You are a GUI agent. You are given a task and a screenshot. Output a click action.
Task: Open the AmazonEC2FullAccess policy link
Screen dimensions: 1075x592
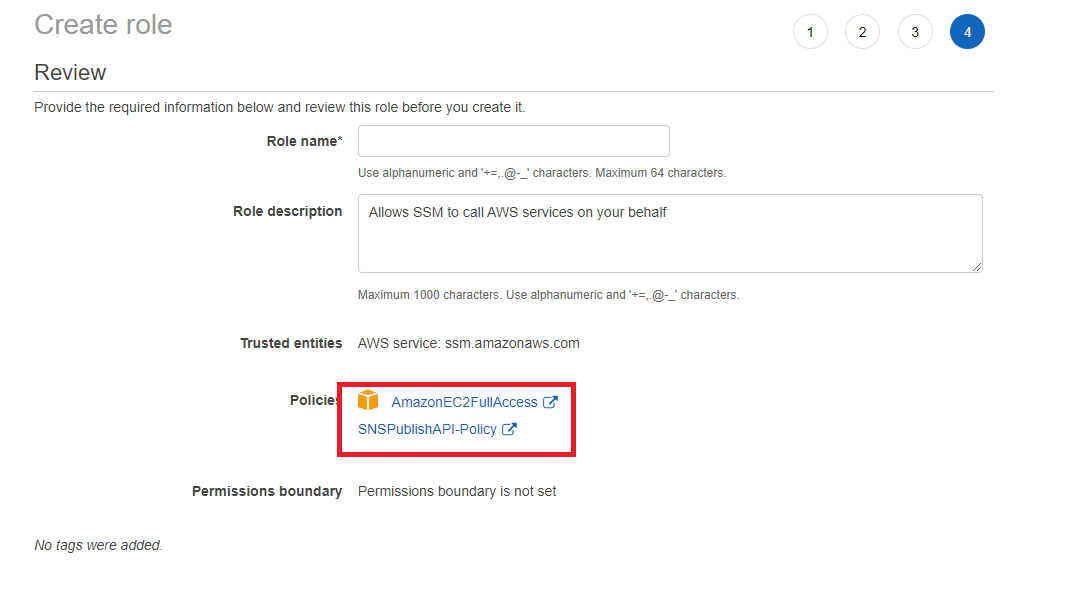464,402
